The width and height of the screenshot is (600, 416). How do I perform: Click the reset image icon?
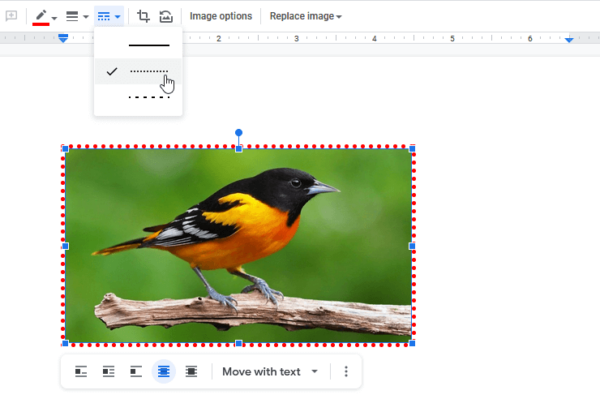click(166, 17)
